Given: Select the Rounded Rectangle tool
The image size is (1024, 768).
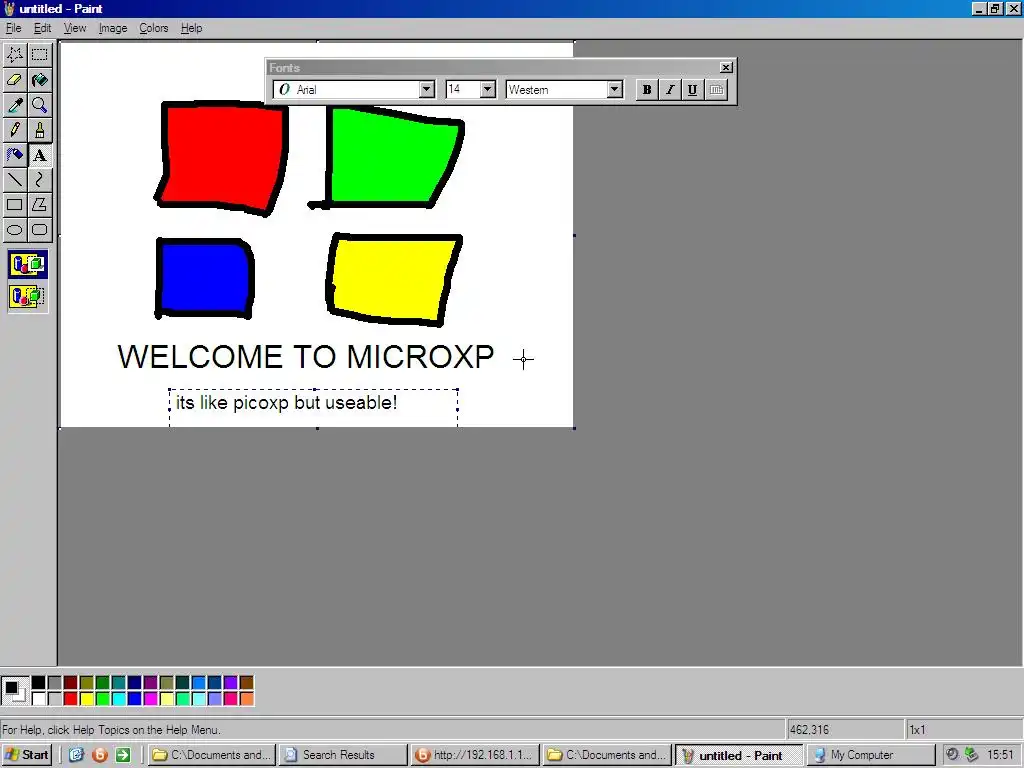Looking at the screenshot, I should 40,230.
